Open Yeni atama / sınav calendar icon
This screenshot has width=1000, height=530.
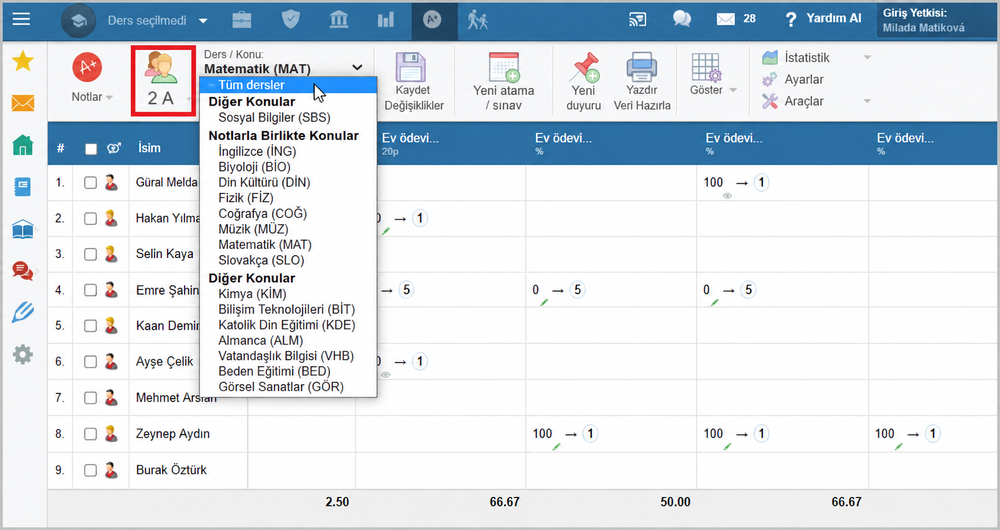coord(504,67)
